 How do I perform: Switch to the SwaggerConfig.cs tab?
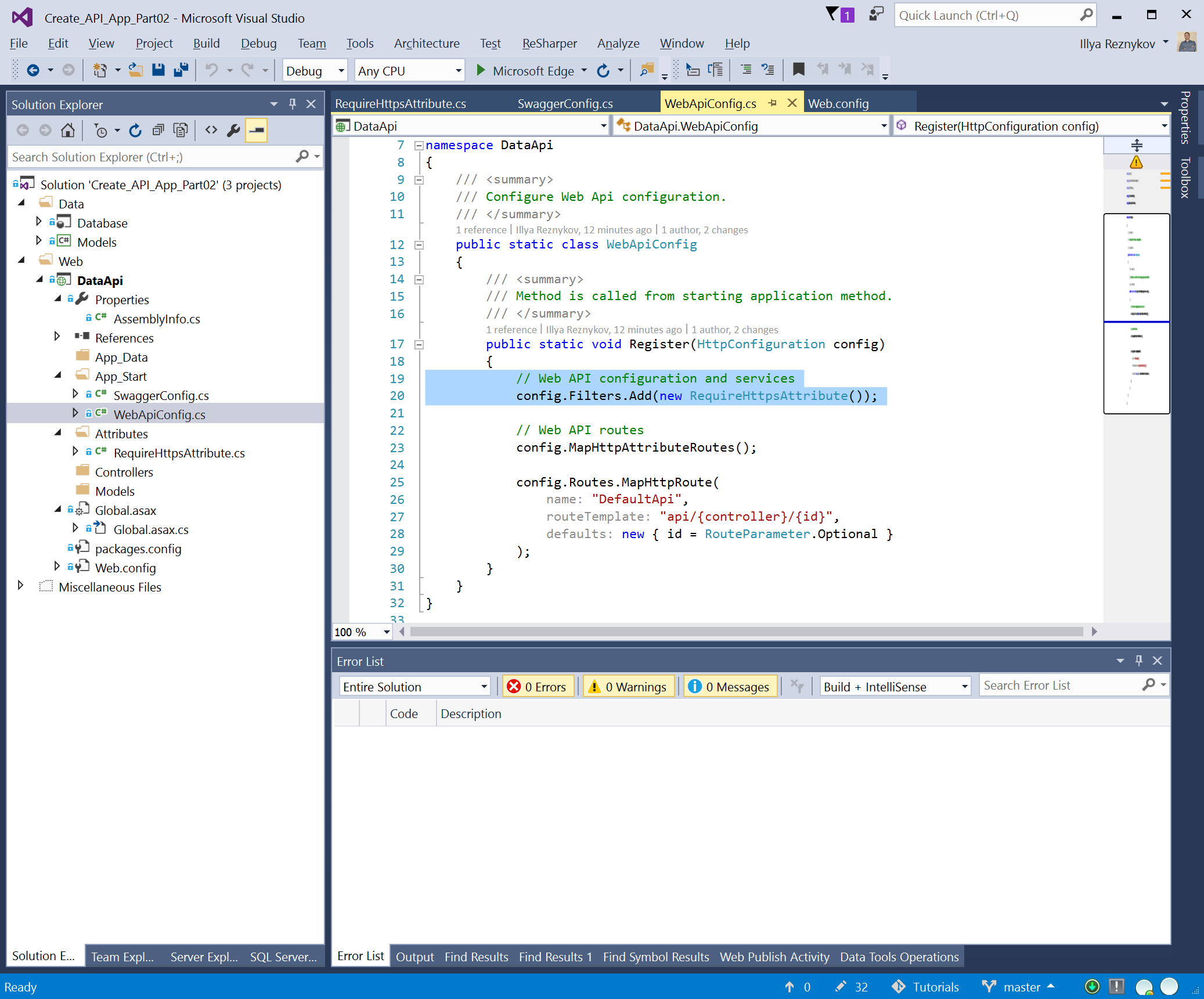565,103
